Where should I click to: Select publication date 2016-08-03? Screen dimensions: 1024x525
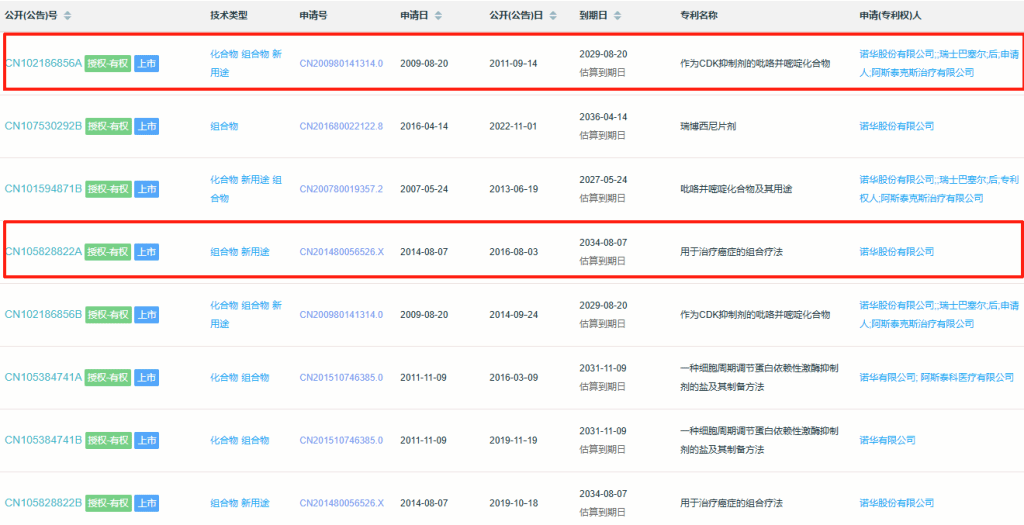click(x=513, y=251)
